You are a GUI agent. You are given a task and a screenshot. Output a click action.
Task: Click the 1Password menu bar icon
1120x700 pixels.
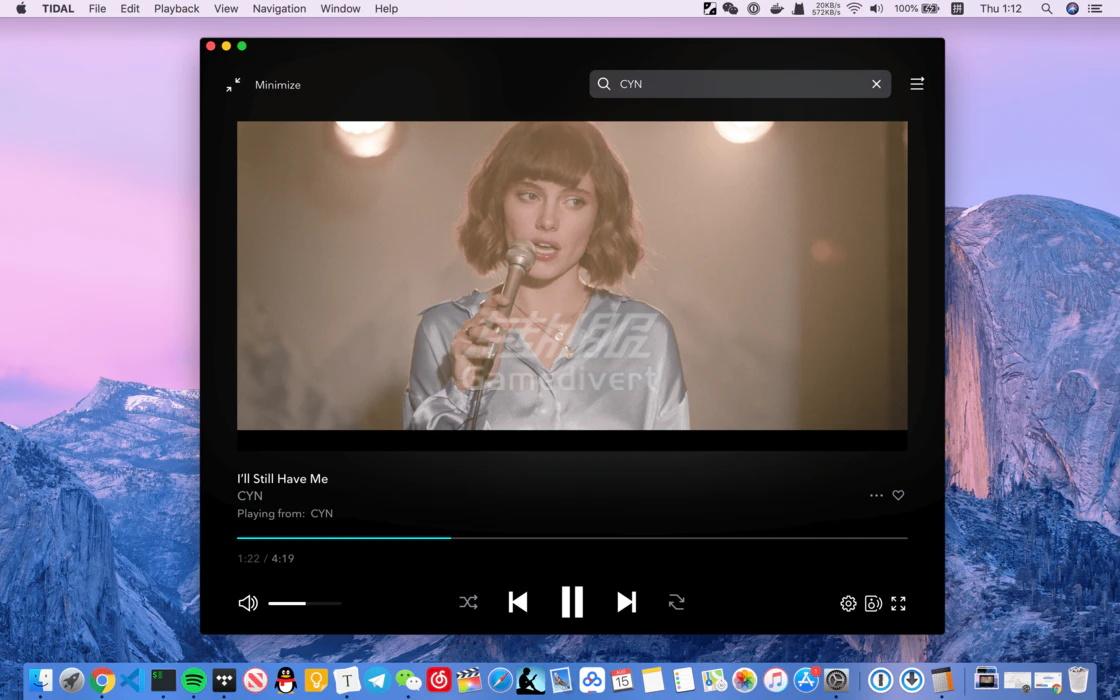coord(754,9)
